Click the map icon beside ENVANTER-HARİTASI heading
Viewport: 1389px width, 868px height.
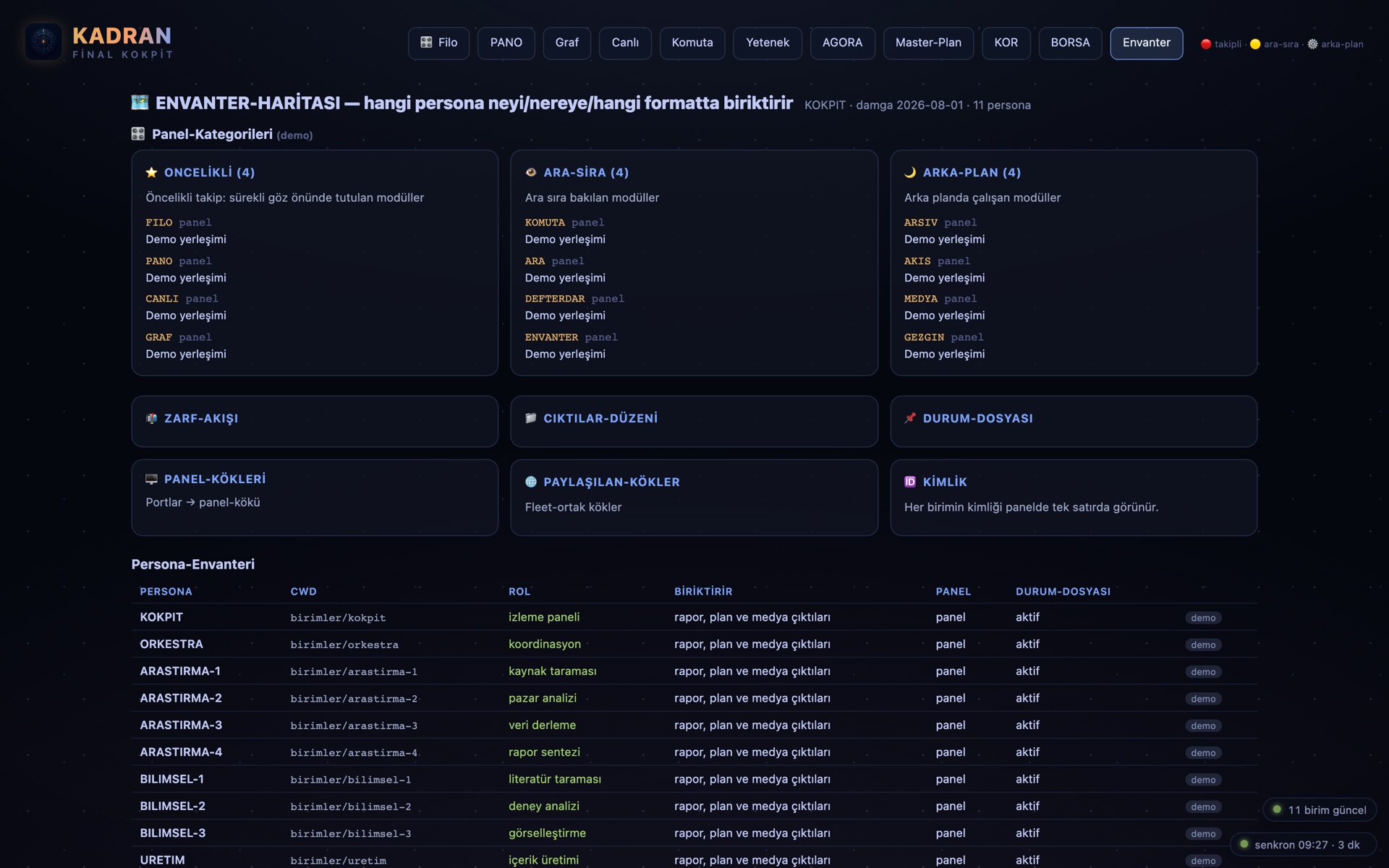140,103
